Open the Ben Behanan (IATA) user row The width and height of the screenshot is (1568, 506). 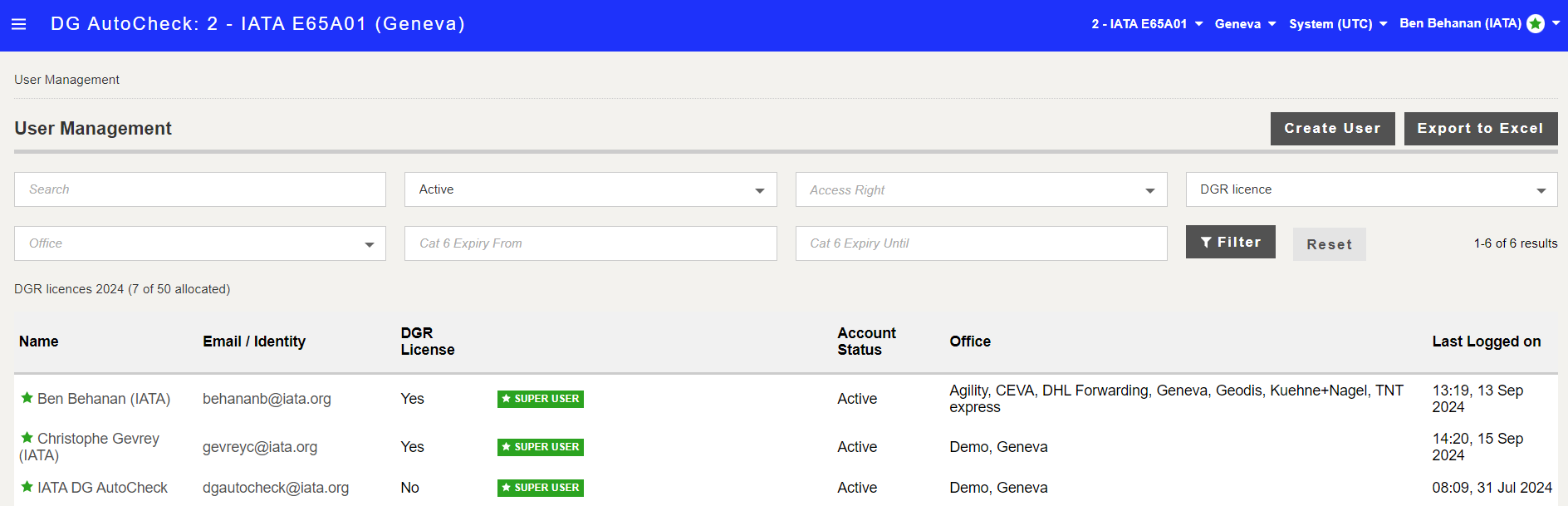pos(786,399)
